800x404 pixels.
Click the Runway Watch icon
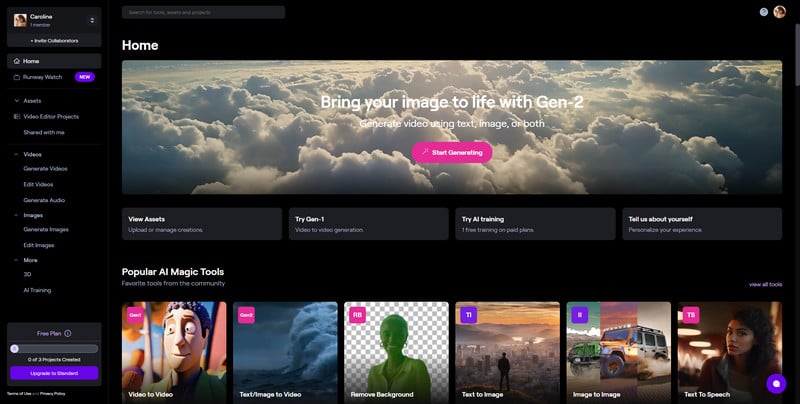coord(17,77)
